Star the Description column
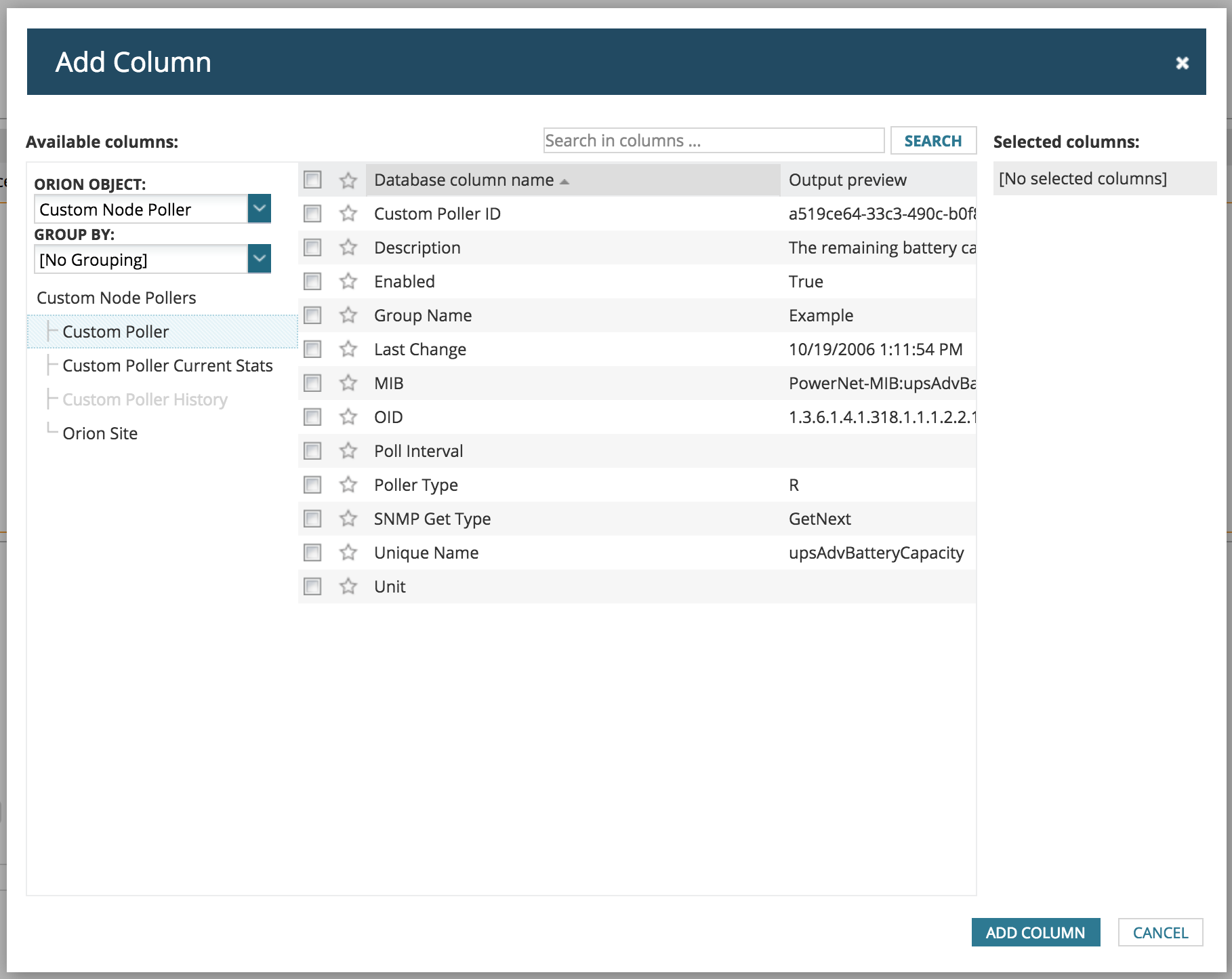1232x979 pixels. tap(348, 247)
